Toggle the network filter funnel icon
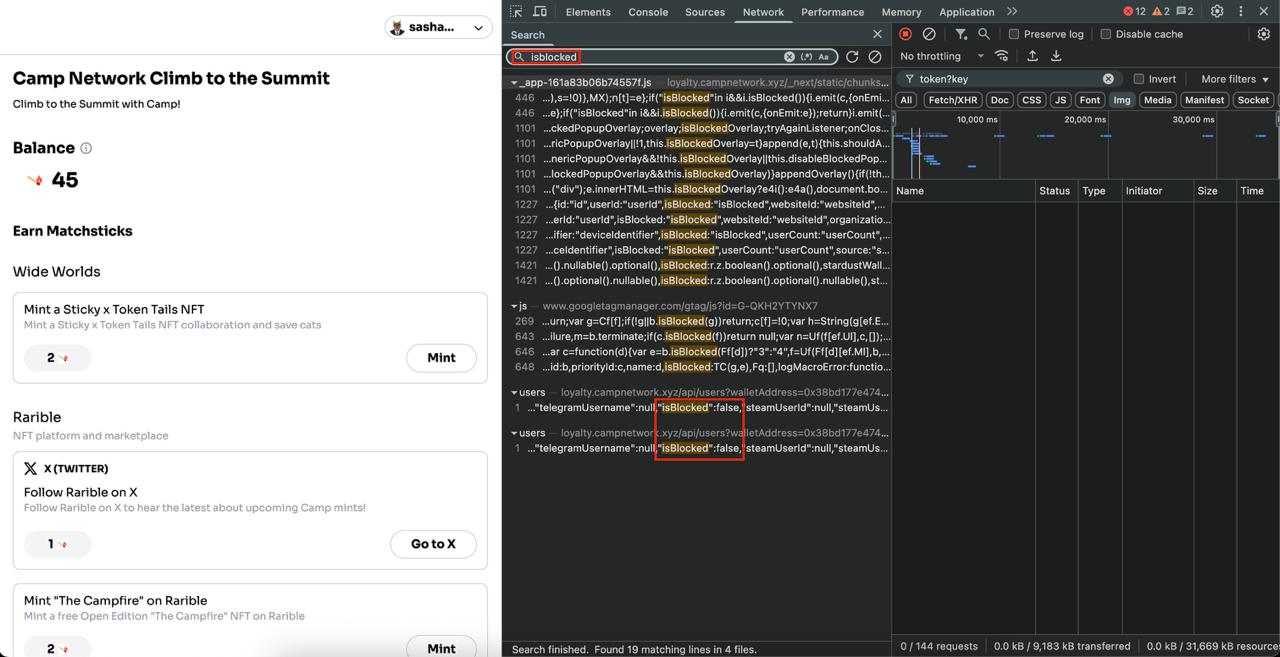1280x657 pixels. [x=961, y=34]
